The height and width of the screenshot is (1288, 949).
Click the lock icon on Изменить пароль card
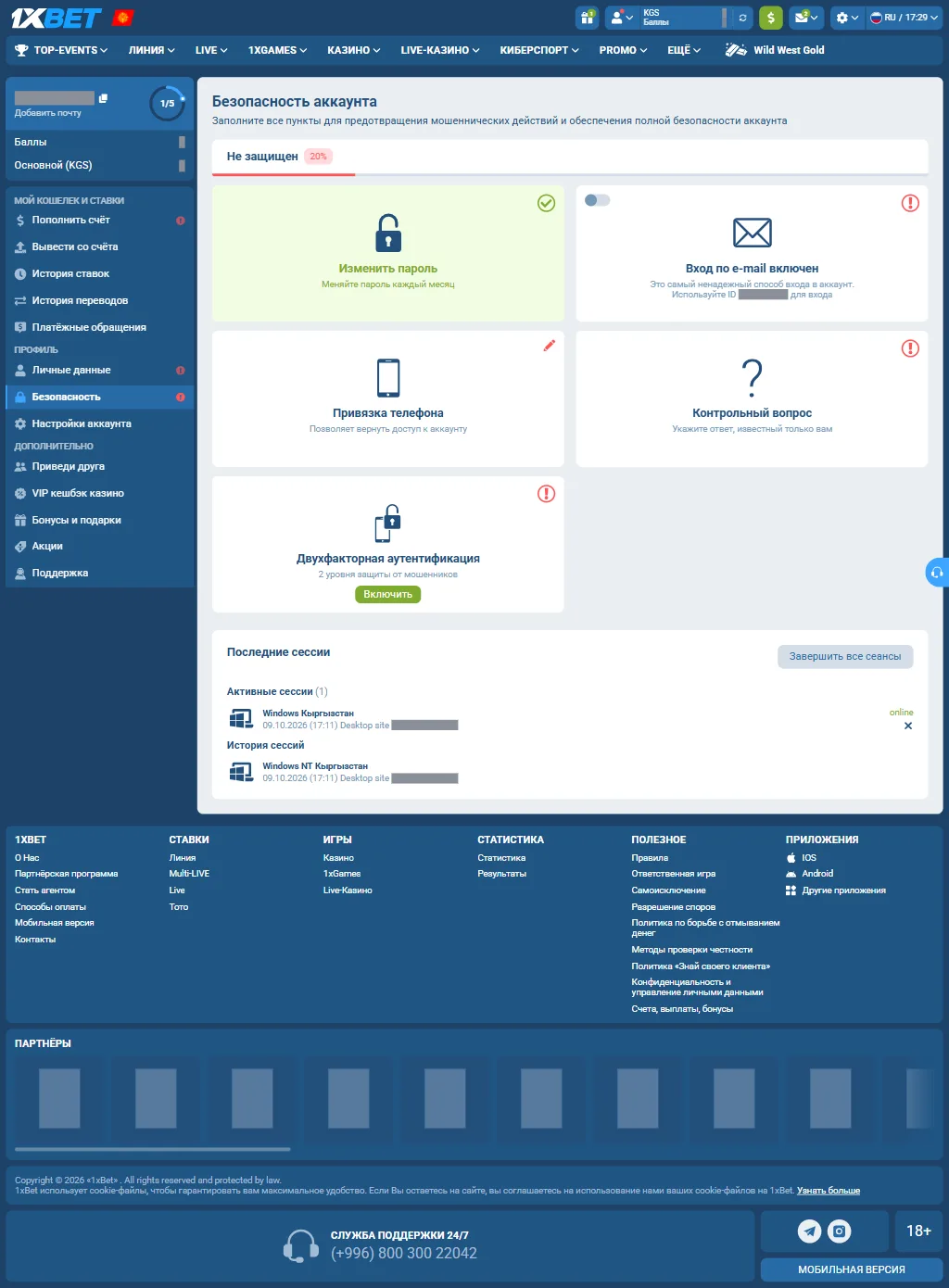[388, 233]
